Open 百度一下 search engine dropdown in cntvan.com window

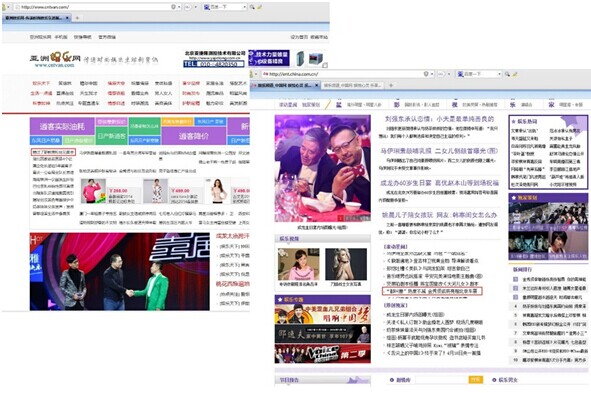point(244,7)
